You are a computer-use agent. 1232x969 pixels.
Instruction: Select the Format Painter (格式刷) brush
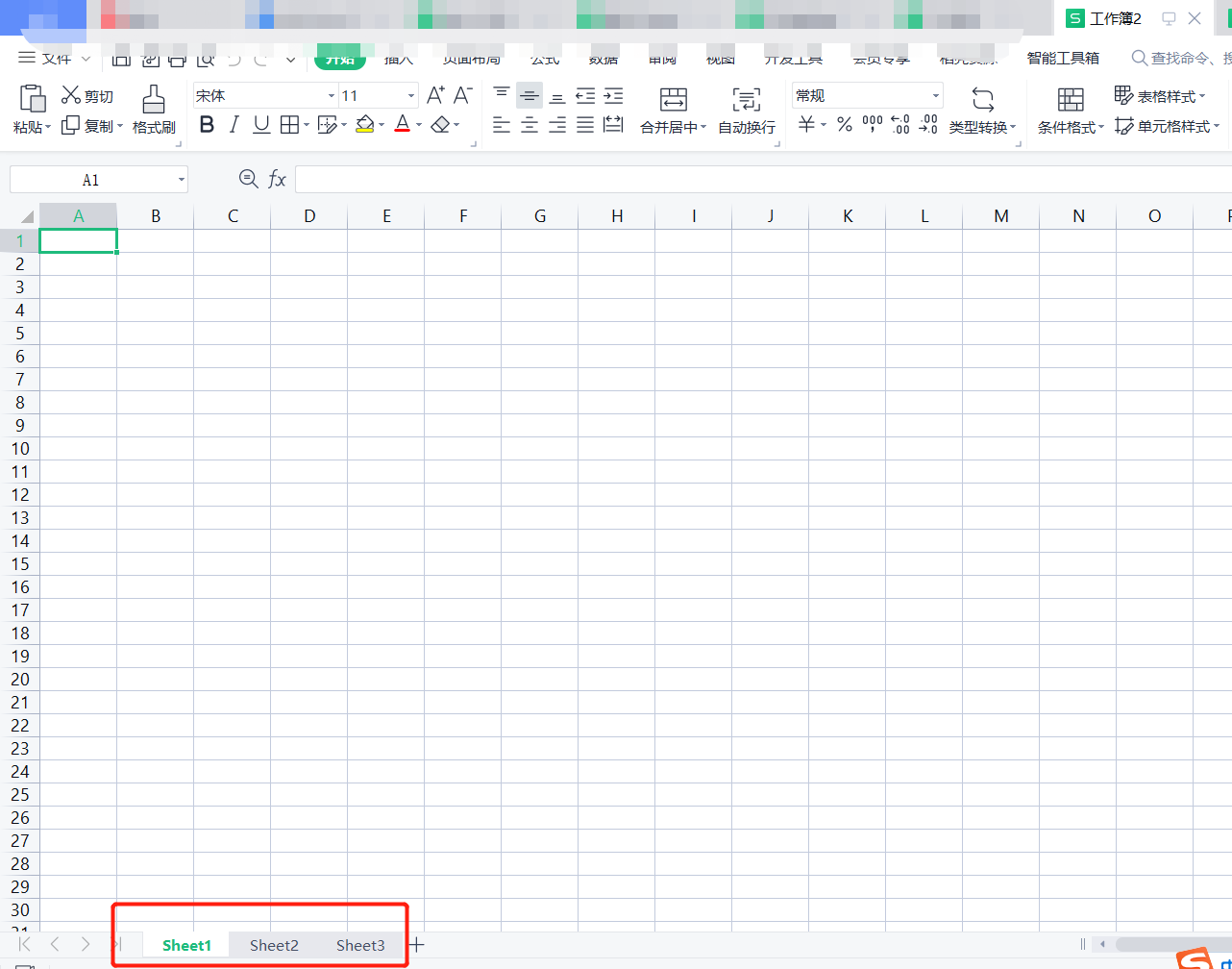pyautogui.click(x=154, y=98)
